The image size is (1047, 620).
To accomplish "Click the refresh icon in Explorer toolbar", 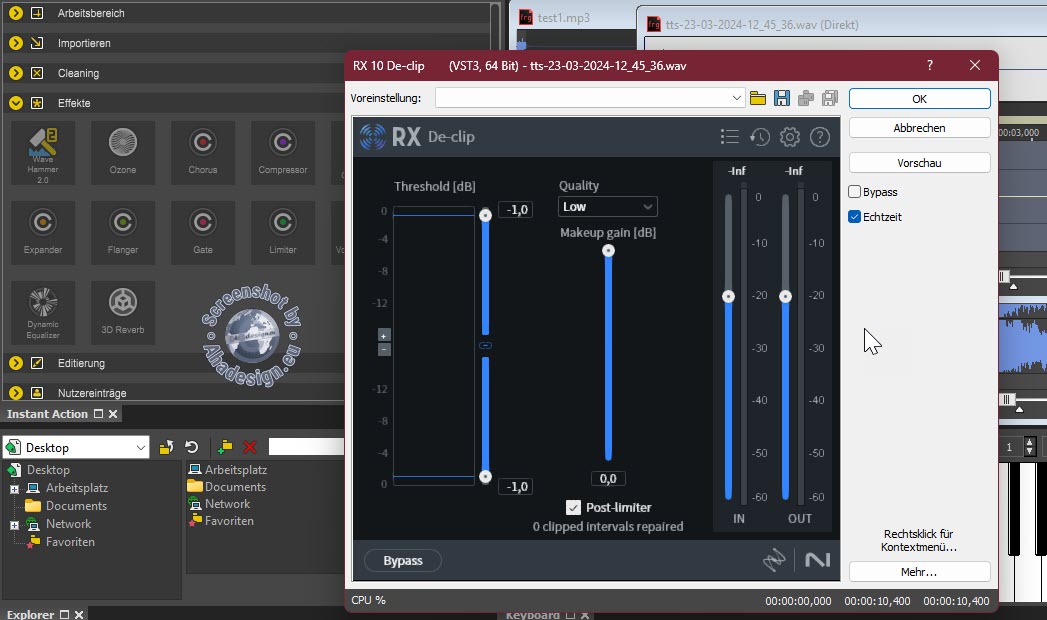I will (x=192, y=447).
